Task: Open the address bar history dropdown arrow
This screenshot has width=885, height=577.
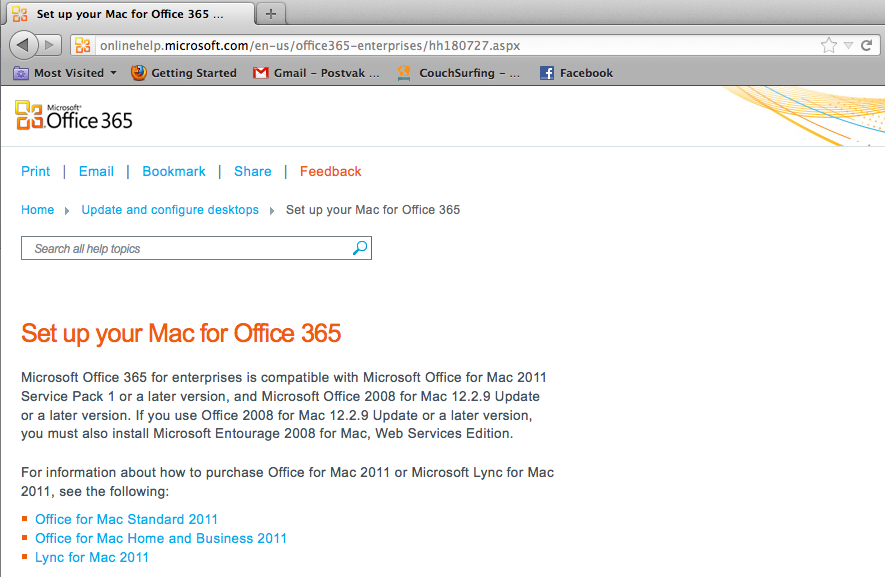Action: tap(848, 45)
